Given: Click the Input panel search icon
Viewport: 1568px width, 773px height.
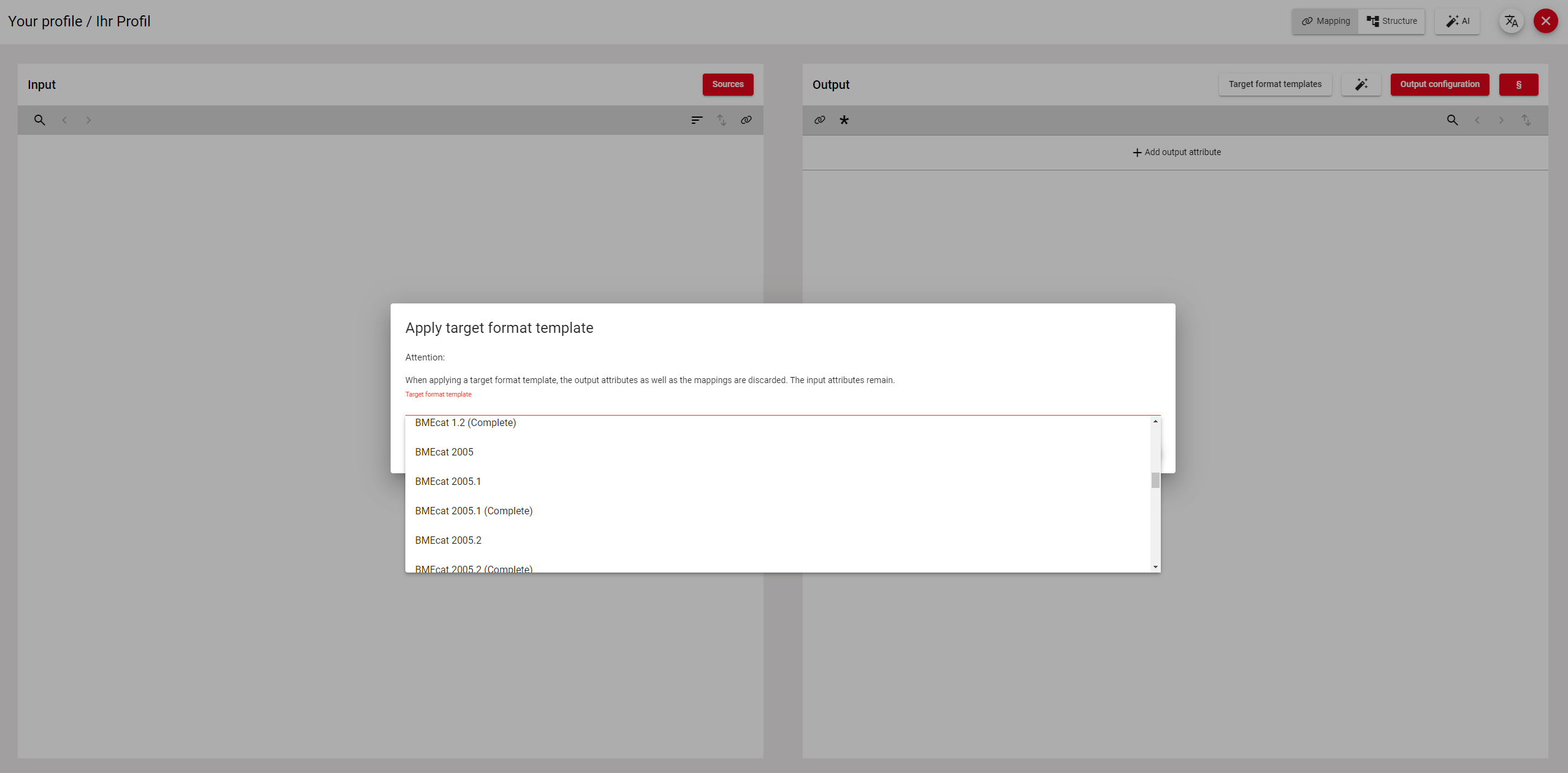Looking at the screenshot, I should (39, 120).
